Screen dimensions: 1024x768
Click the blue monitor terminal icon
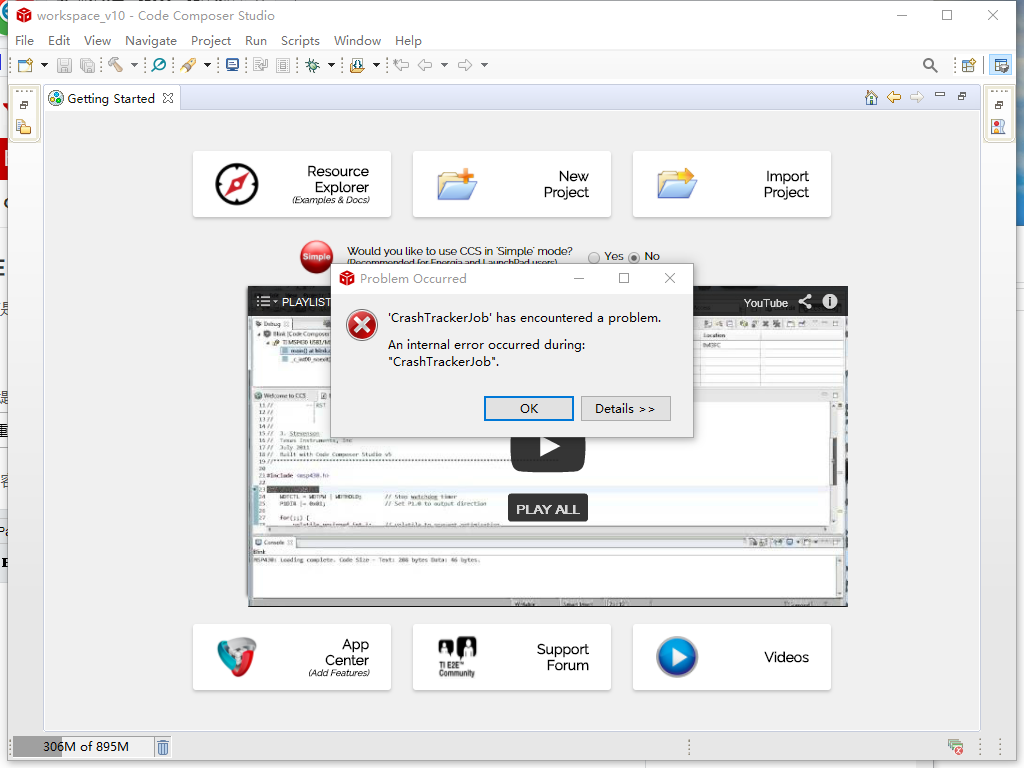click(x=232, y=65)
